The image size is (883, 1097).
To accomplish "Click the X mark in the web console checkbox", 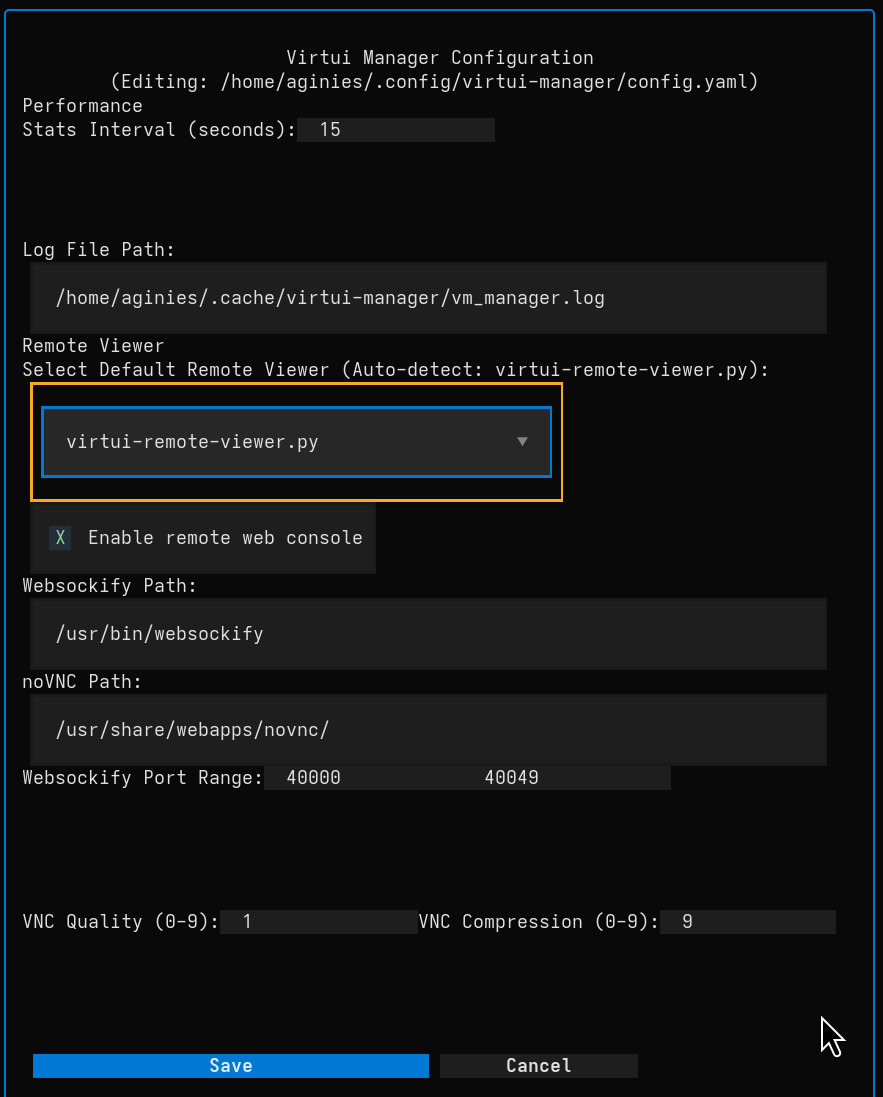I will click(x=59, y=537).
